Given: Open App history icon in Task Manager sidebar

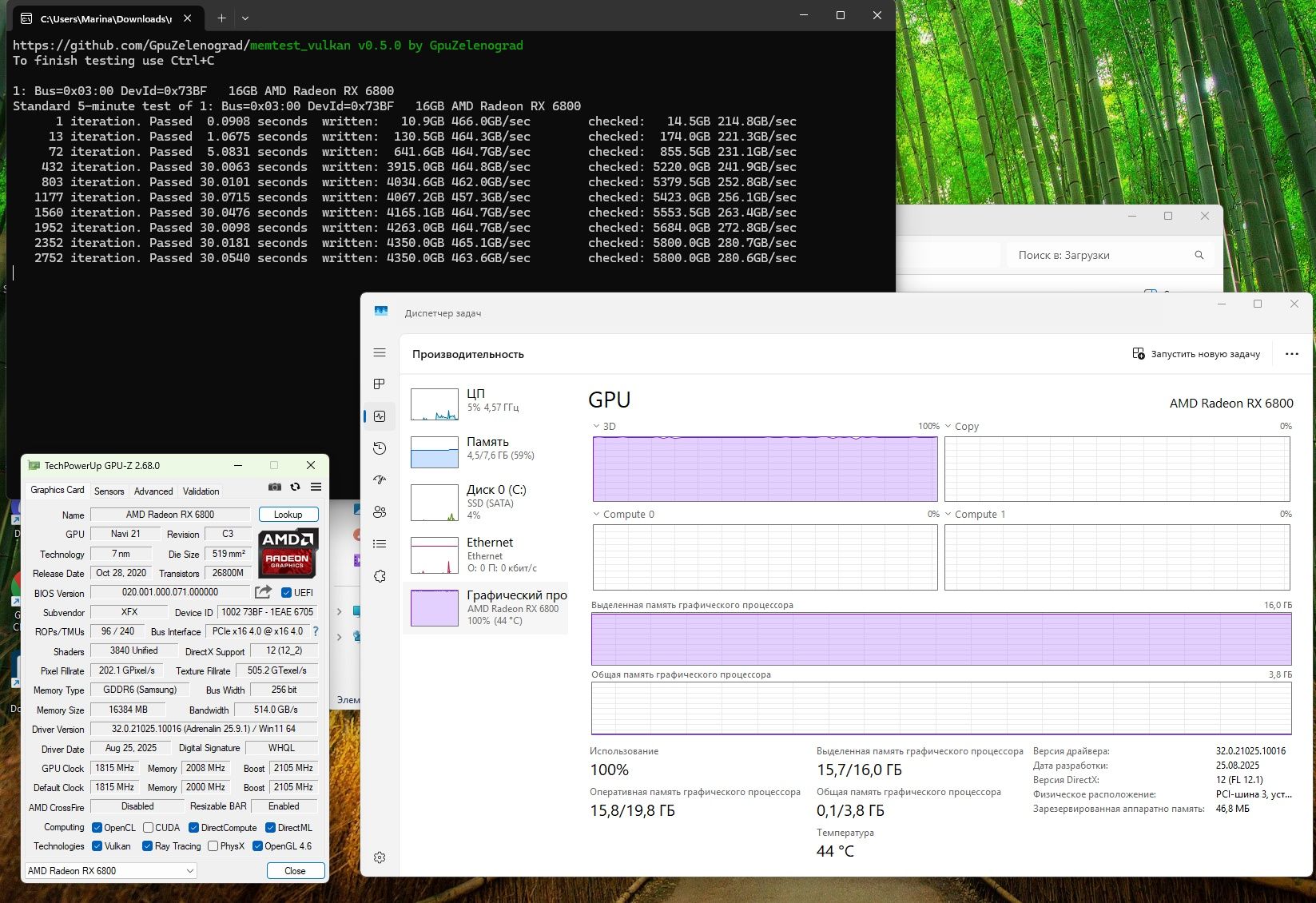Looking at the screenshot, I should tap(380, 448).
